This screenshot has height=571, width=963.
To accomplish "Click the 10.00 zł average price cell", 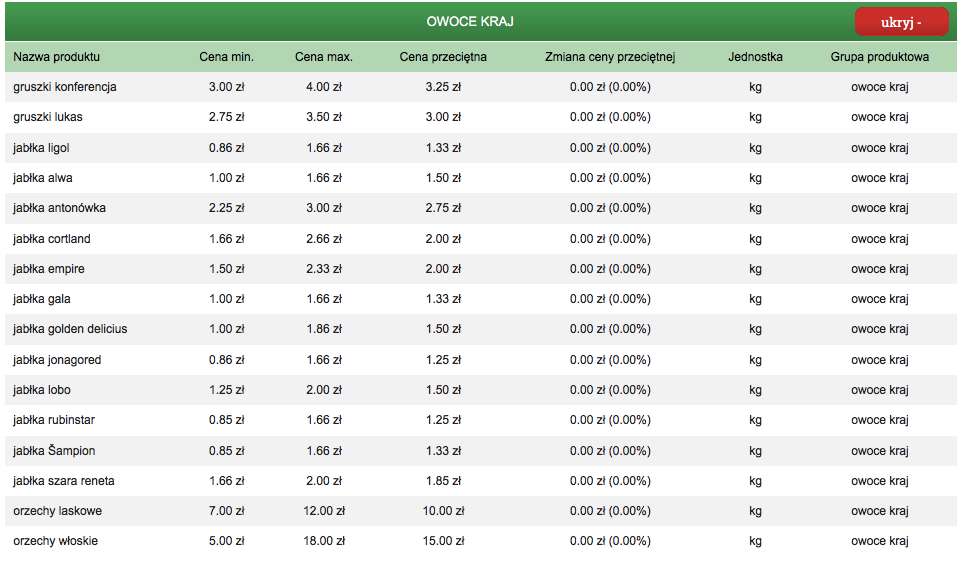I will (443, 511).
